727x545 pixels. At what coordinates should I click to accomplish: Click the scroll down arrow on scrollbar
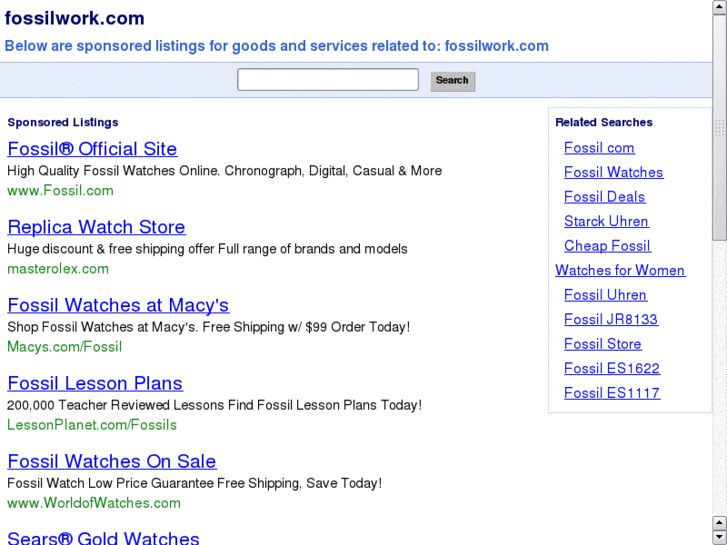pos(719,537)
